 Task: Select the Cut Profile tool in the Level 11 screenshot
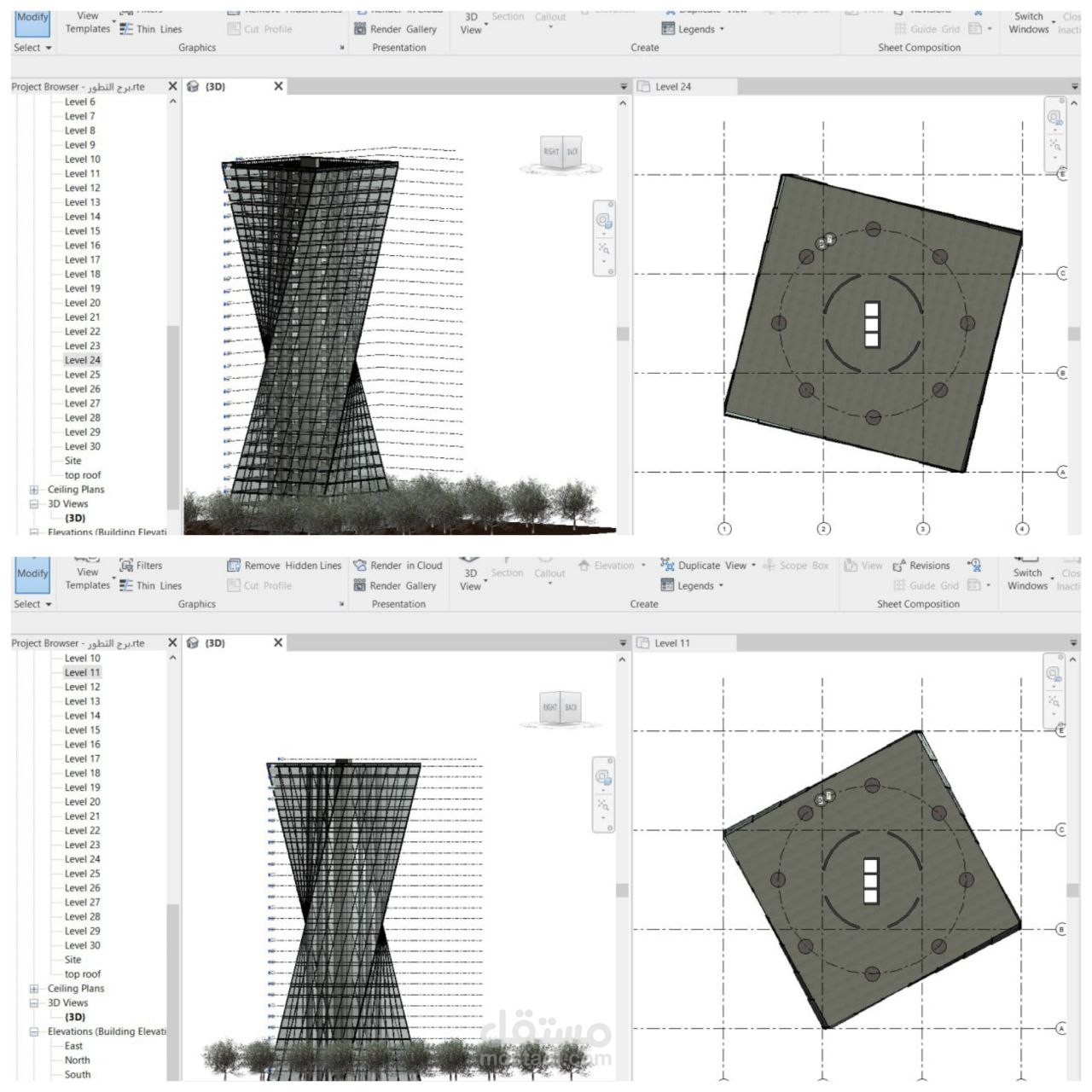(259, 586)
